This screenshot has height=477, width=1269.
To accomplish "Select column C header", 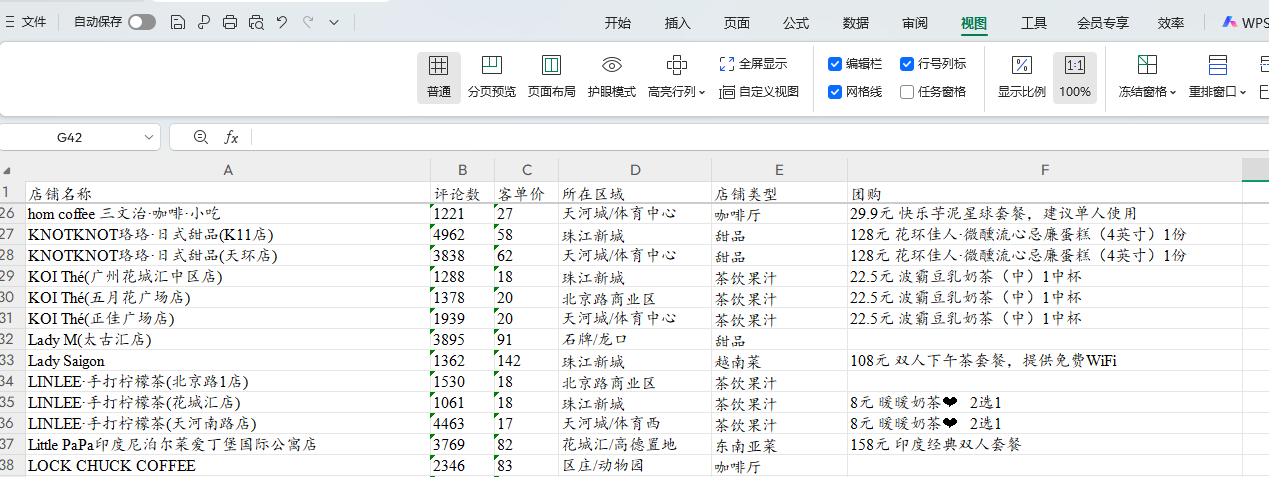I will [526, 171].
